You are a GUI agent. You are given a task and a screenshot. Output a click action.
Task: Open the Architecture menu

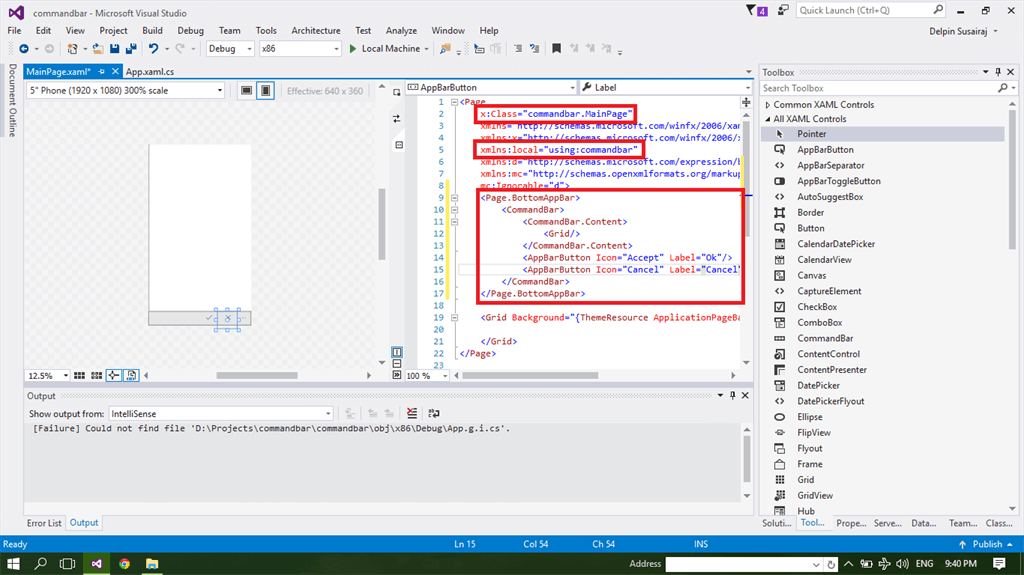[315, 31]
